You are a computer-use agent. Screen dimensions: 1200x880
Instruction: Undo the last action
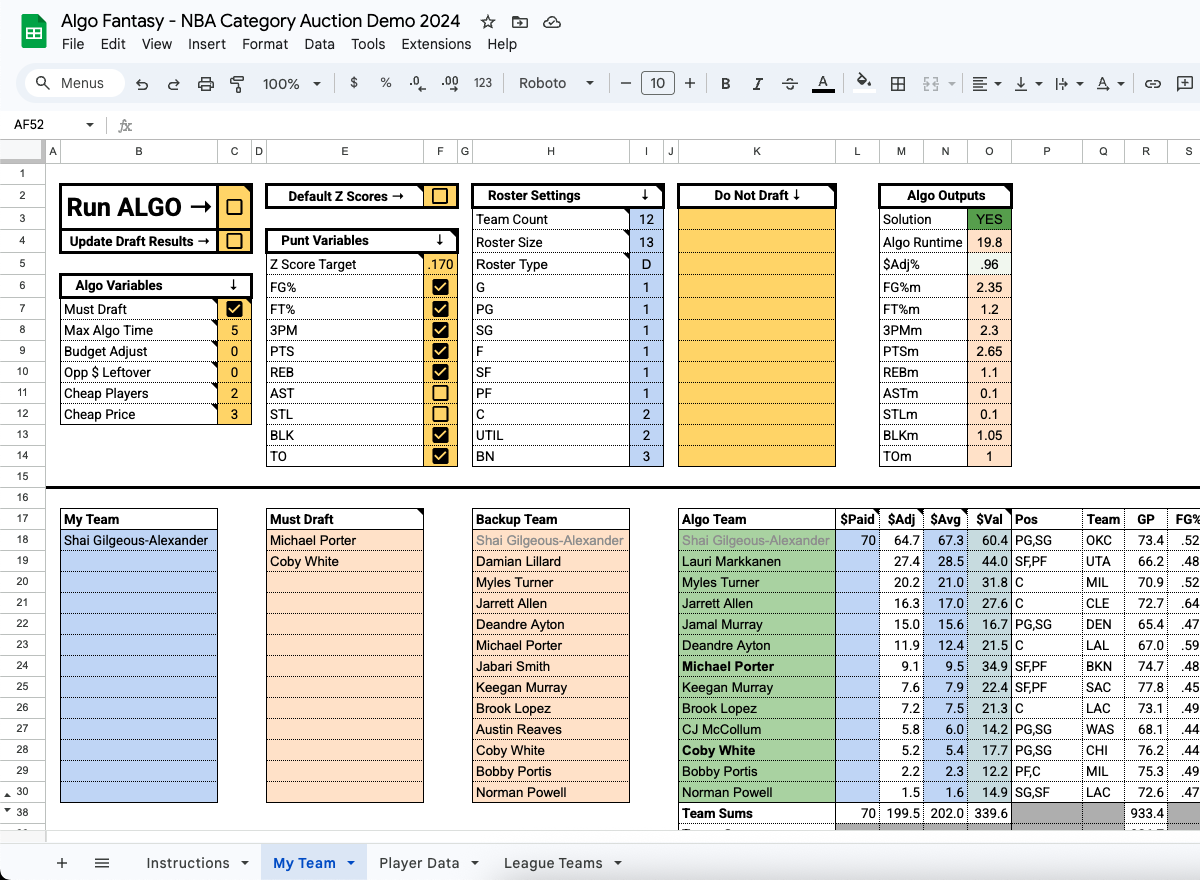tap(142, 84)
